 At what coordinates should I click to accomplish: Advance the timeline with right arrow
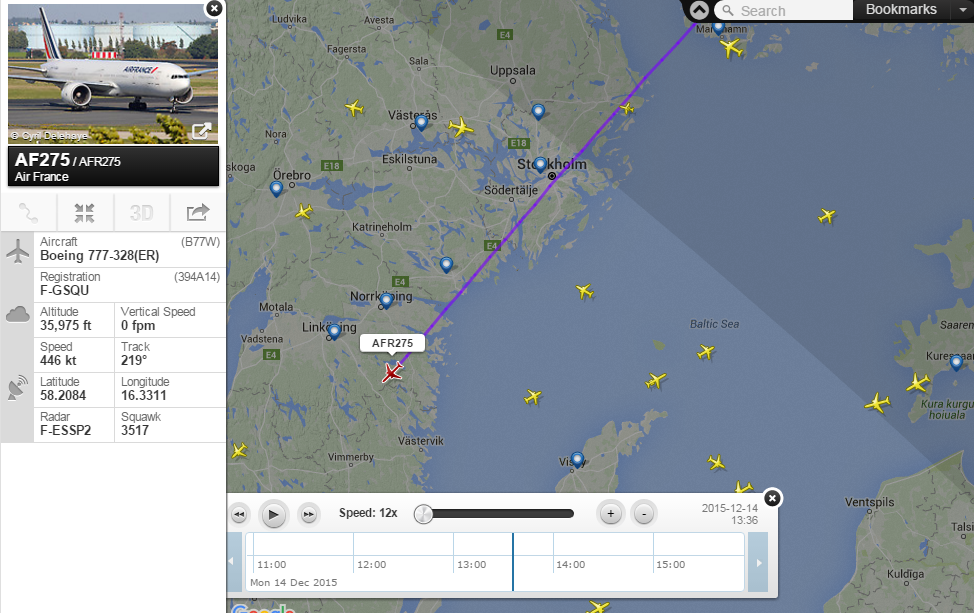[758, 563]
